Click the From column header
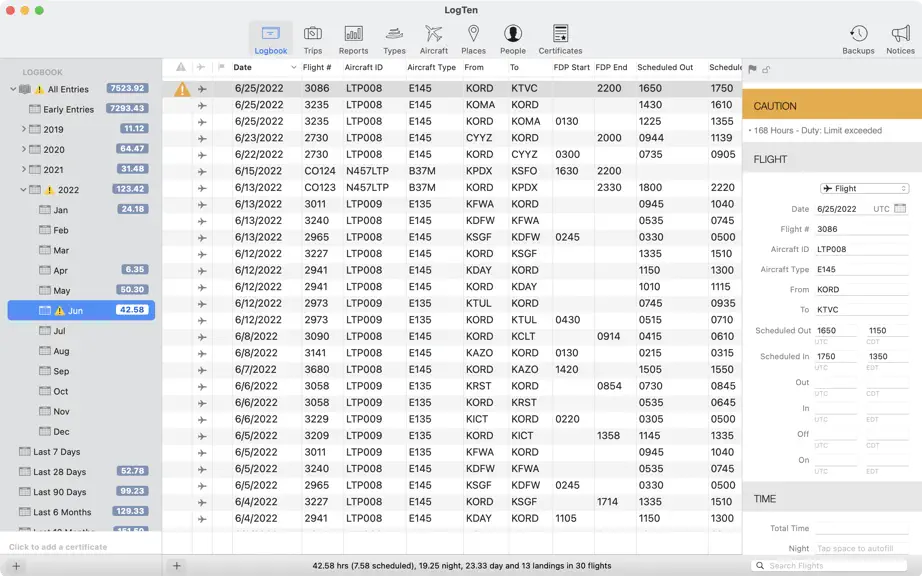The height and width of the screenshot is (576, 922). pos(474,67)
